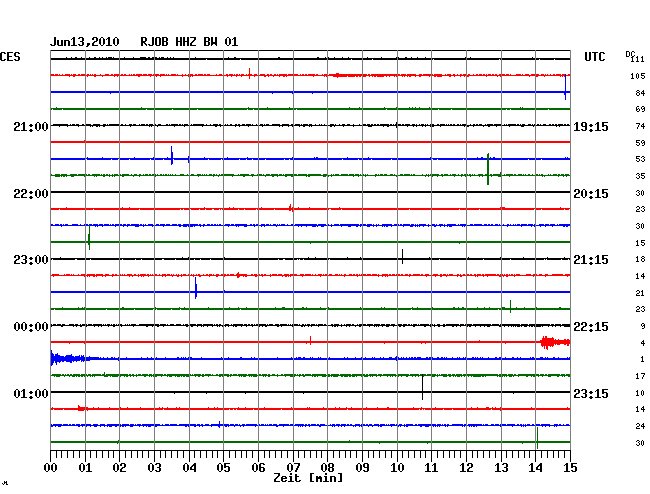
Task: Select the 21:00 local time label
Action: [x=31, y=126]
